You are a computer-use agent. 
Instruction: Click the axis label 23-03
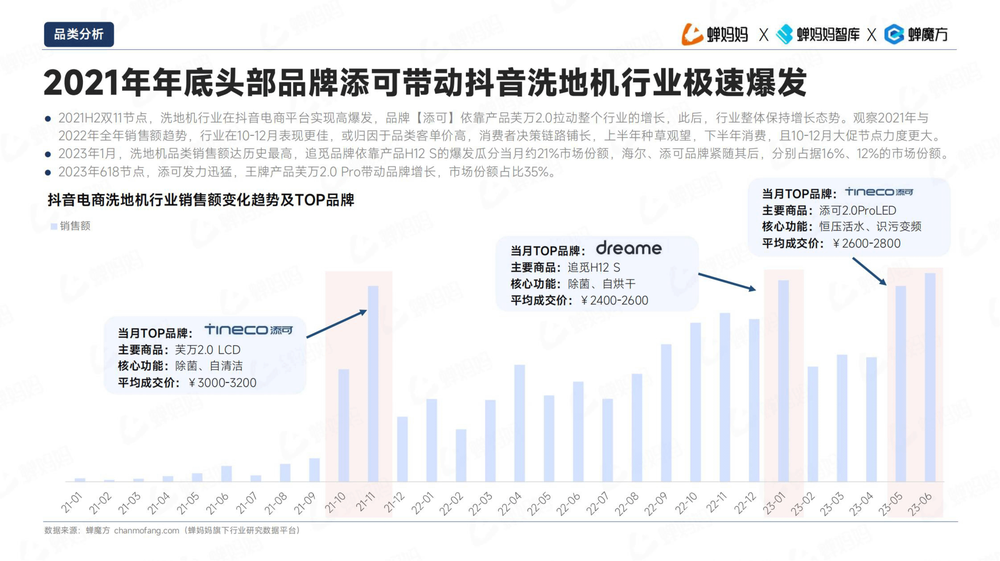point(834,503)
